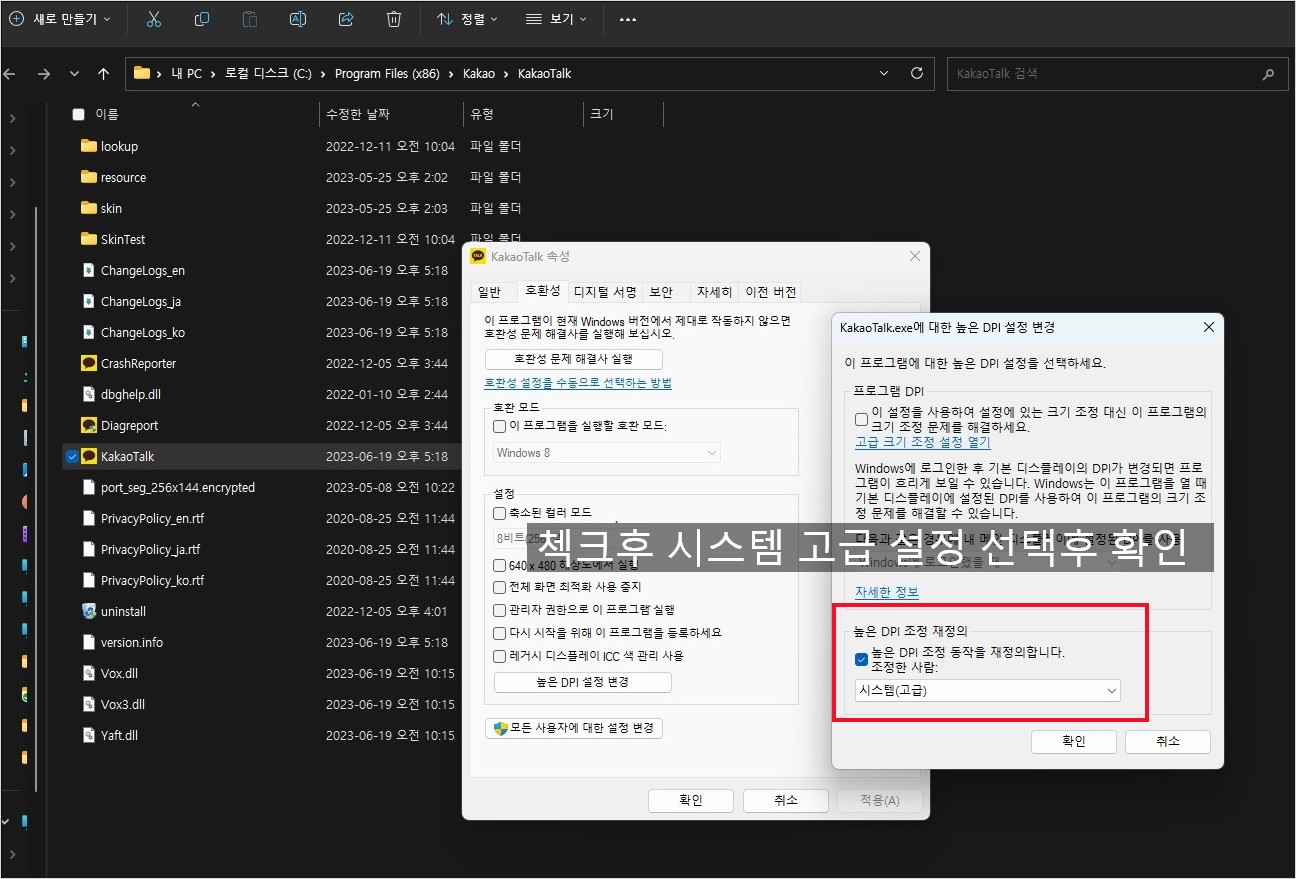Click the Rename icon in toolbar
Image resolution: width=1296 pixels, height=879 pixels.
coord(298,19)
